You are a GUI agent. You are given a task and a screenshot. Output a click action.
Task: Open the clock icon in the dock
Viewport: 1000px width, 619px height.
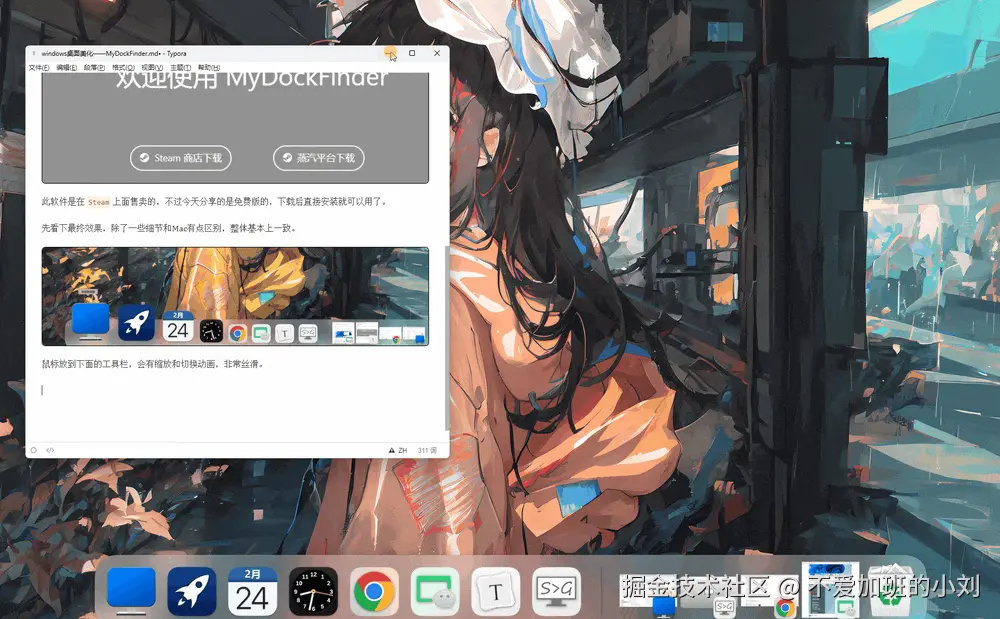pos(313,592)
